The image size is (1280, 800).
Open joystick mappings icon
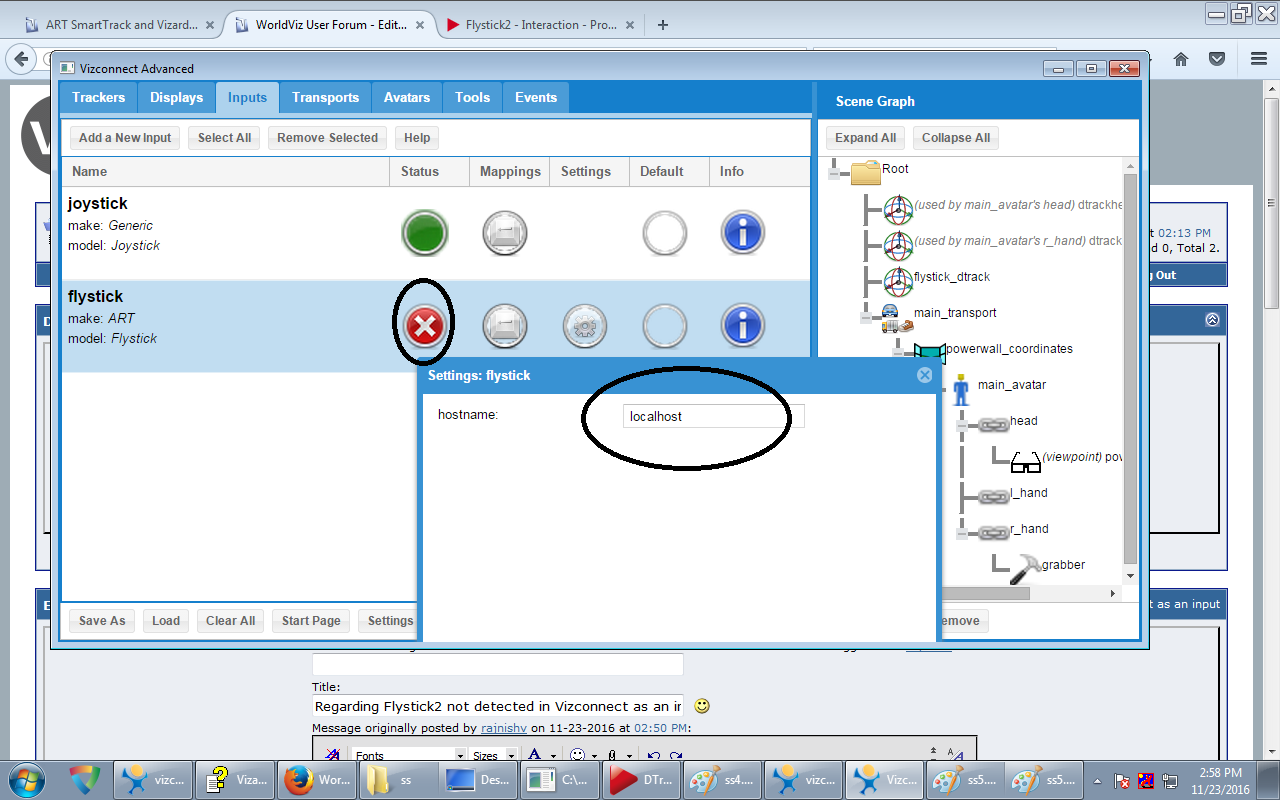tap(505, 234)
